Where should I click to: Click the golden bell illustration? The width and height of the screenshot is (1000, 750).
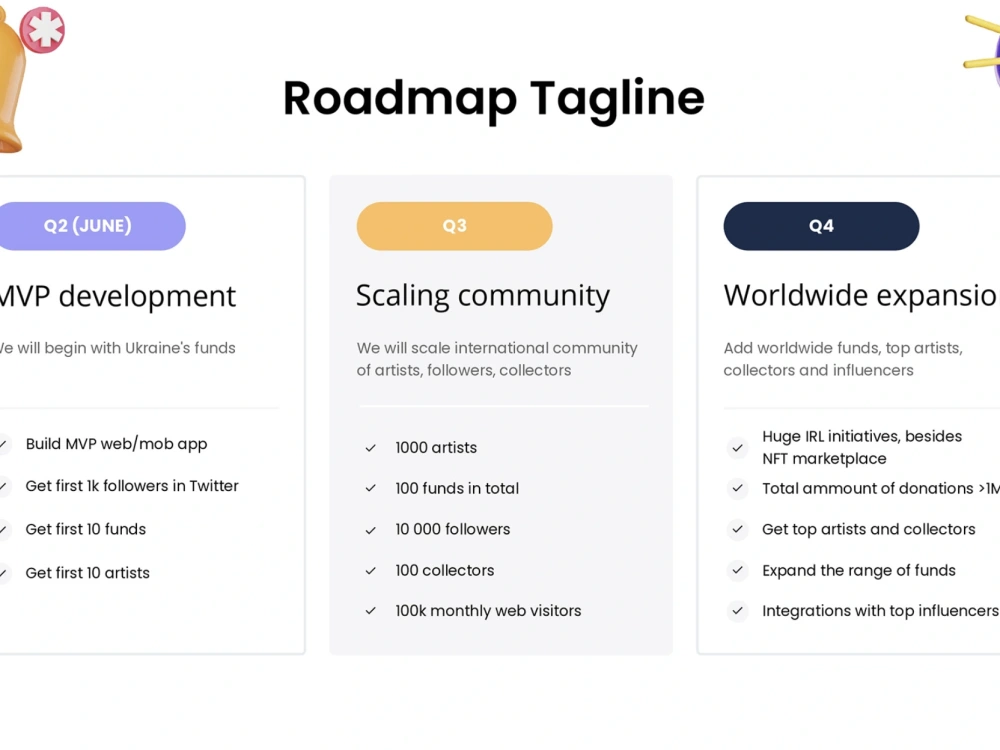tap(12, 83)
